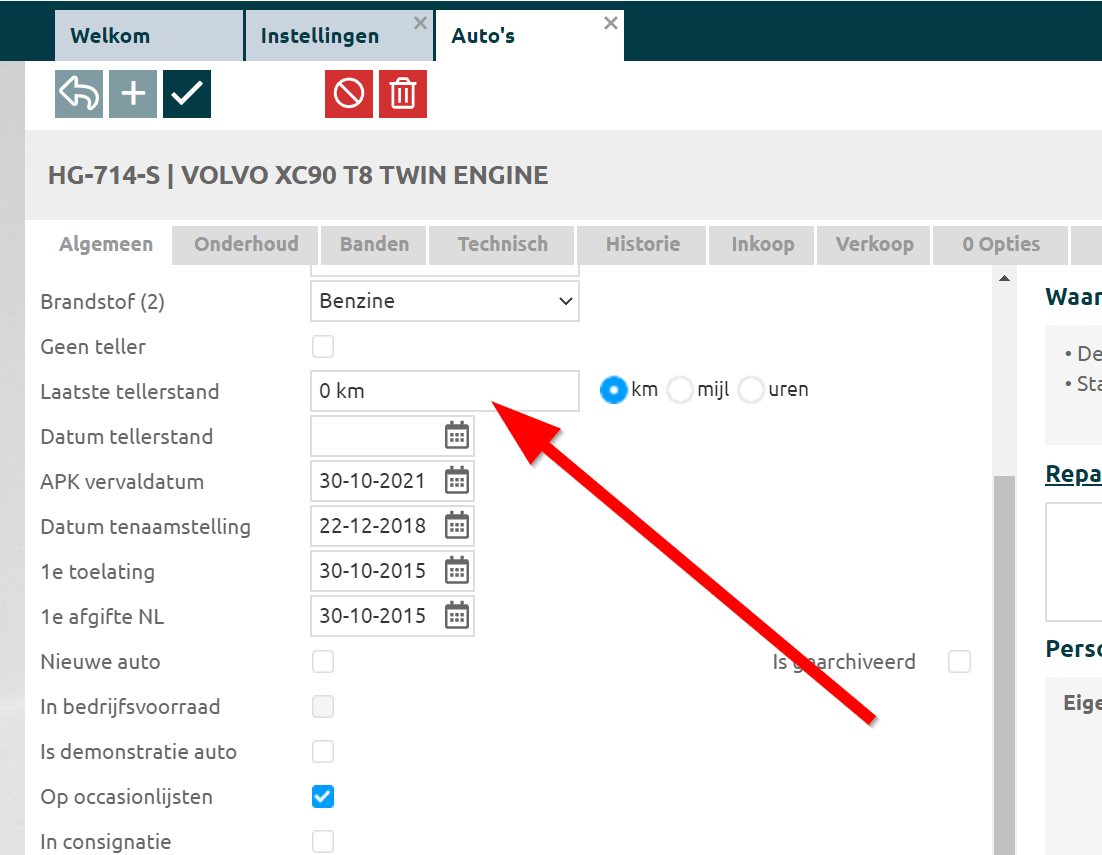Enable the Geen teller checkbox

pyautogui.click(x=322, y=347)
